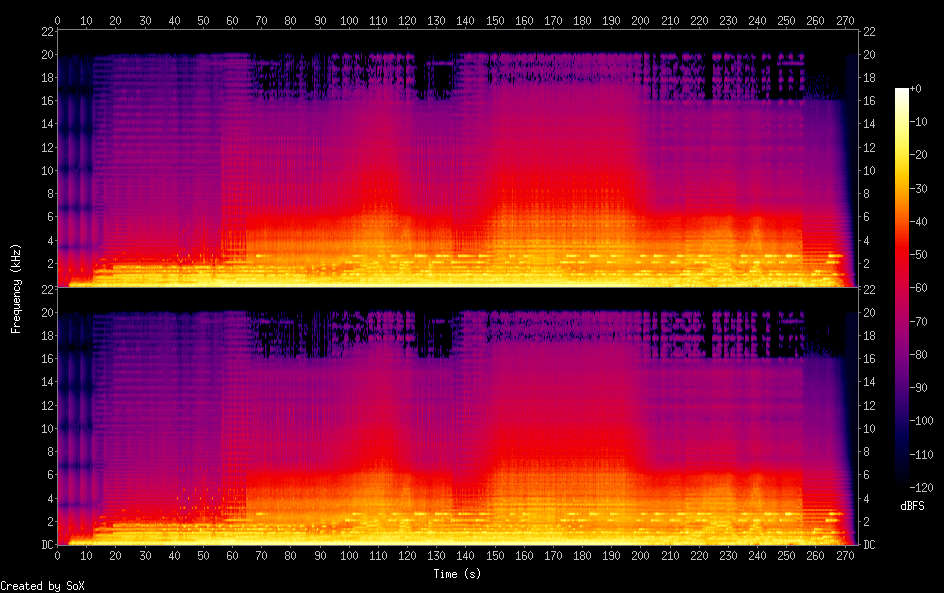Image resolution: width=944 pixels, height=593 pixels.
Task: Select the 0 second tick on top time axis
Action: (x=58, y=19)
